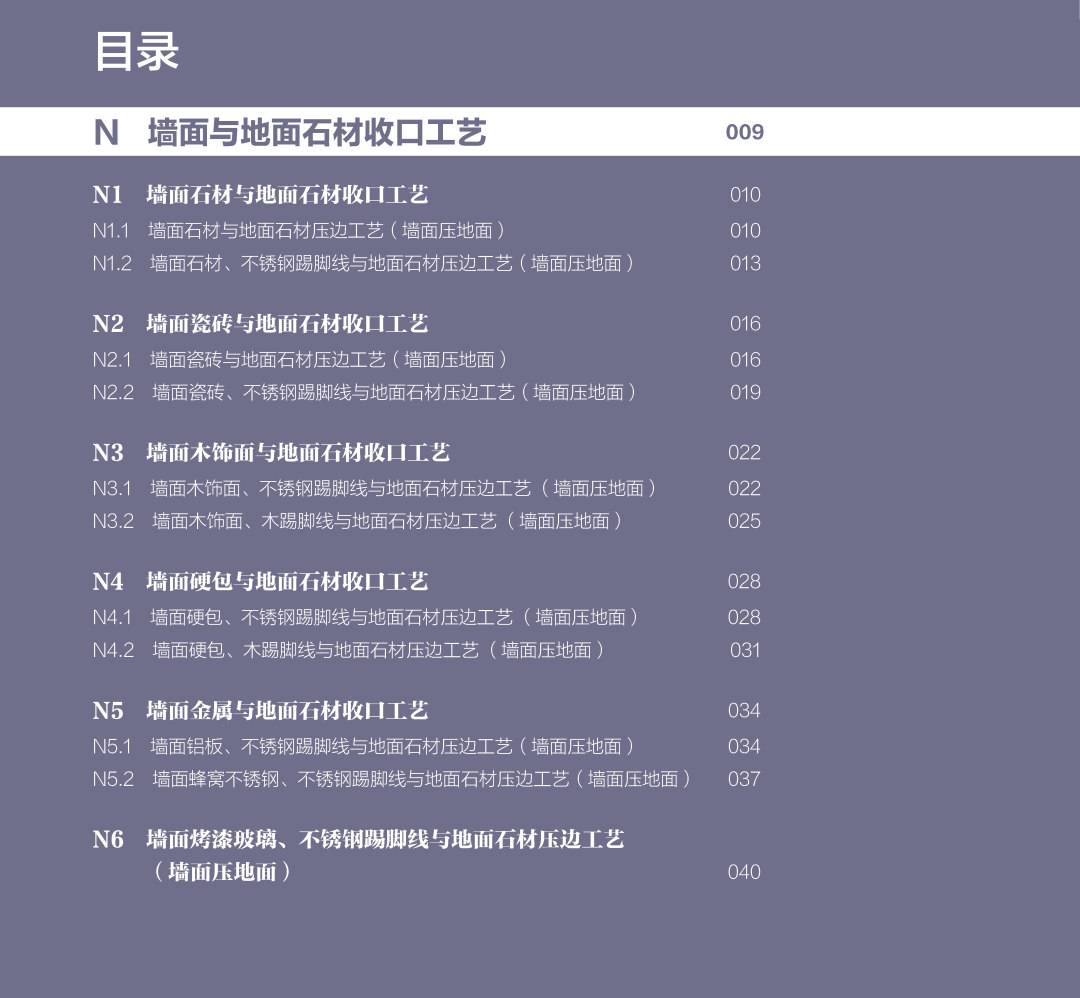Select entry N1.2 墙面石材、不锈钢踢脚线
Screen dimensions: 1080x998
[363, 263]
